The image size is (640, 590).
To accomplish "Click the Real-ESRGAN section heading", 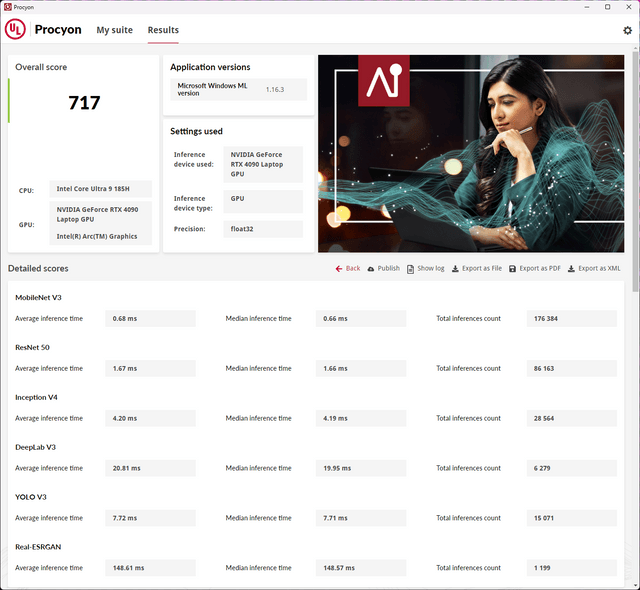I will 38,546.
